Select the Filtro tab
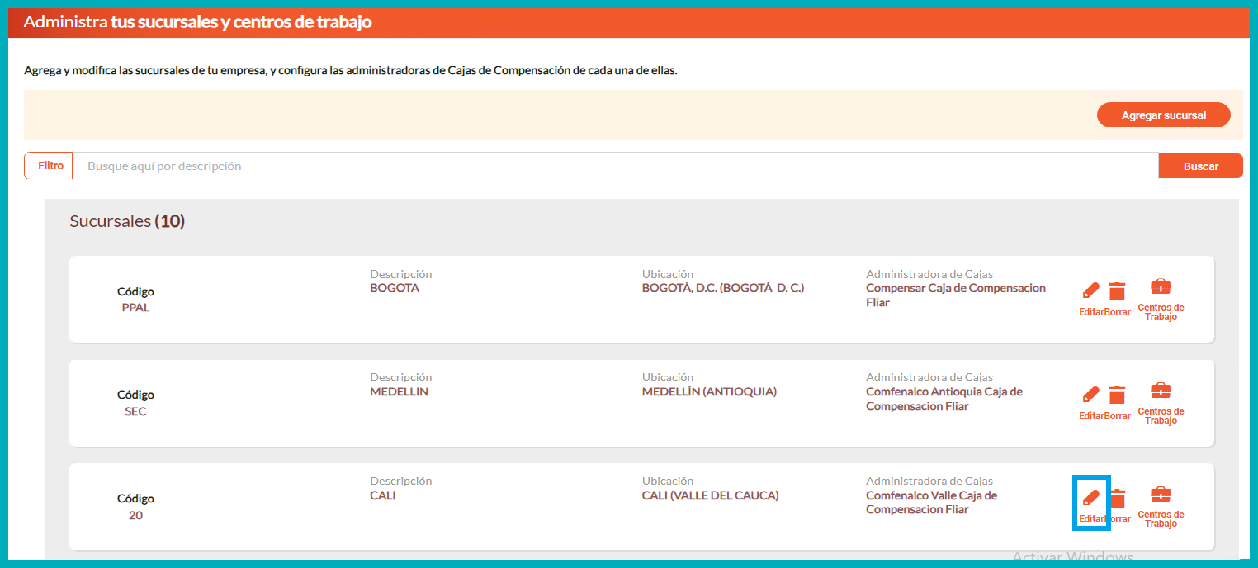 tap(50, 166)
